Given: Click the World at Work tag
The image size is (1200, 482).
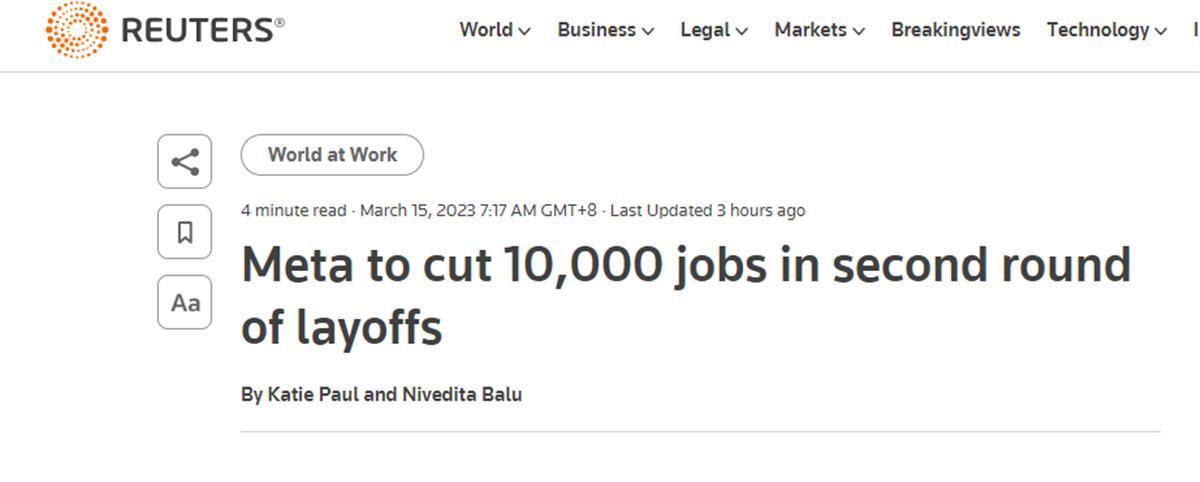Looking at the screenshot, I should pos(332,155).
